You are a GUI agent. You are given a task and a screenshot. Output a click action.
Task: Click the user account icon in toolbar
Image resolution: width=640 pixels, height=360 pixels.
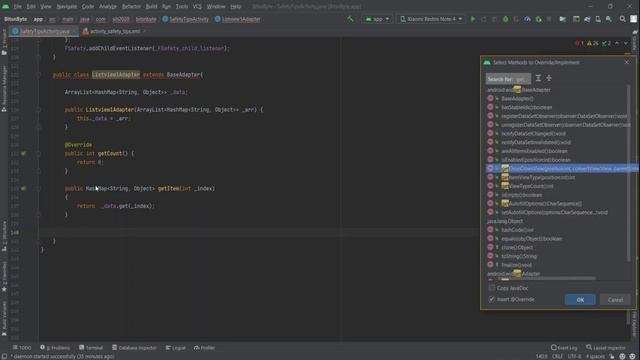click(633, 19)
